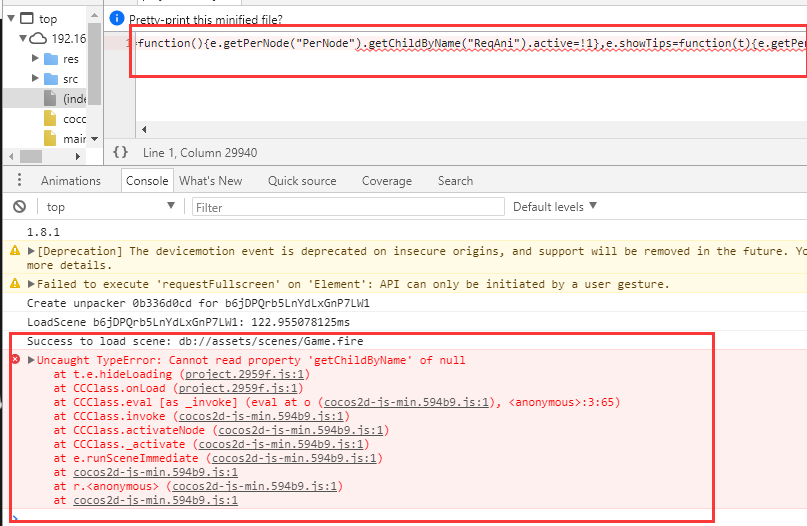Expand the src folder
The height and width of the screenshot is (526, 807).
coord(35,78)
